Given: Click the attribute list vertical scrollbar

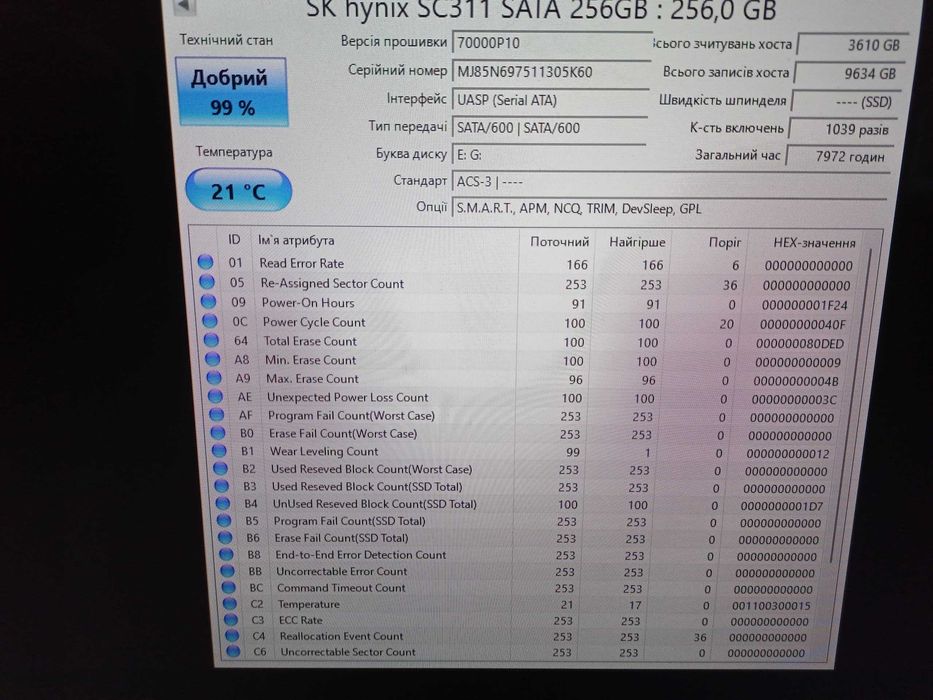Looking at the screenshot, I should (852, 405).
